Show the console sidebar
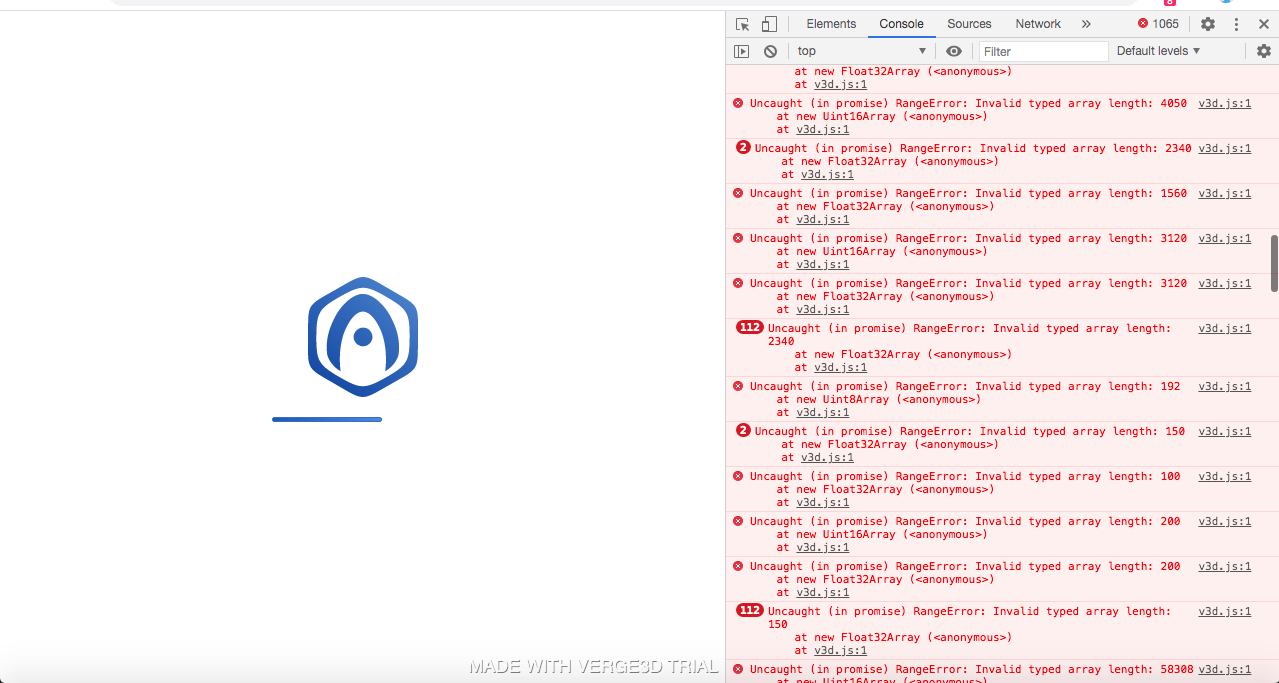Viewport: 1279px width, 683px height. tap(741, 51)
